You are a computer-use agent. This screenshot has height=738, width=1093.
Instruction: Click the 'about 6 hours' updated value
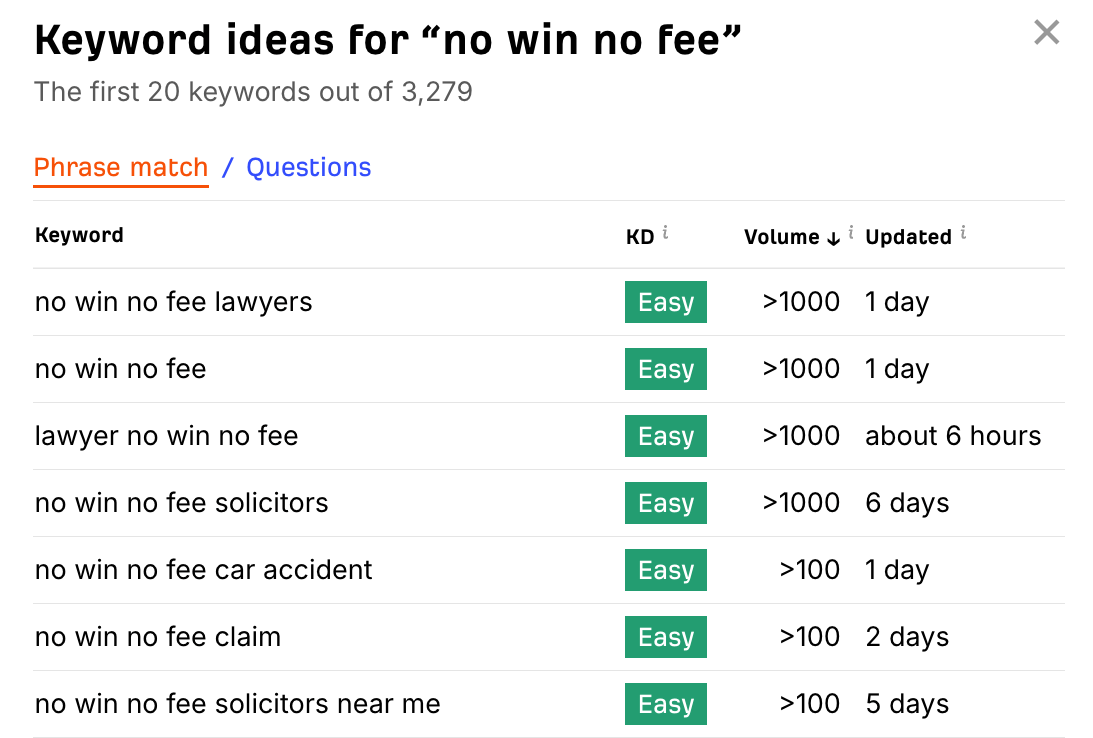pos(952,436)
